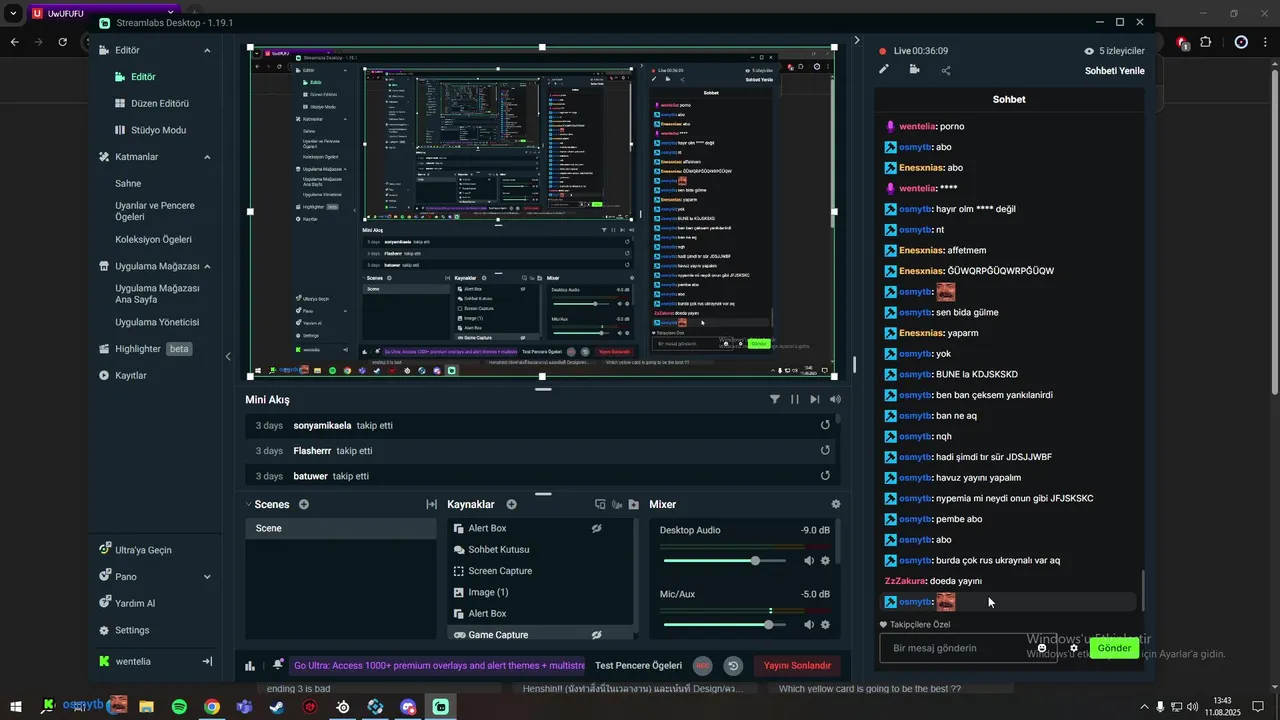This screenshot has height=720, width=1280.
Task: Open scene transitions next to Scenes
Action: 432,504
